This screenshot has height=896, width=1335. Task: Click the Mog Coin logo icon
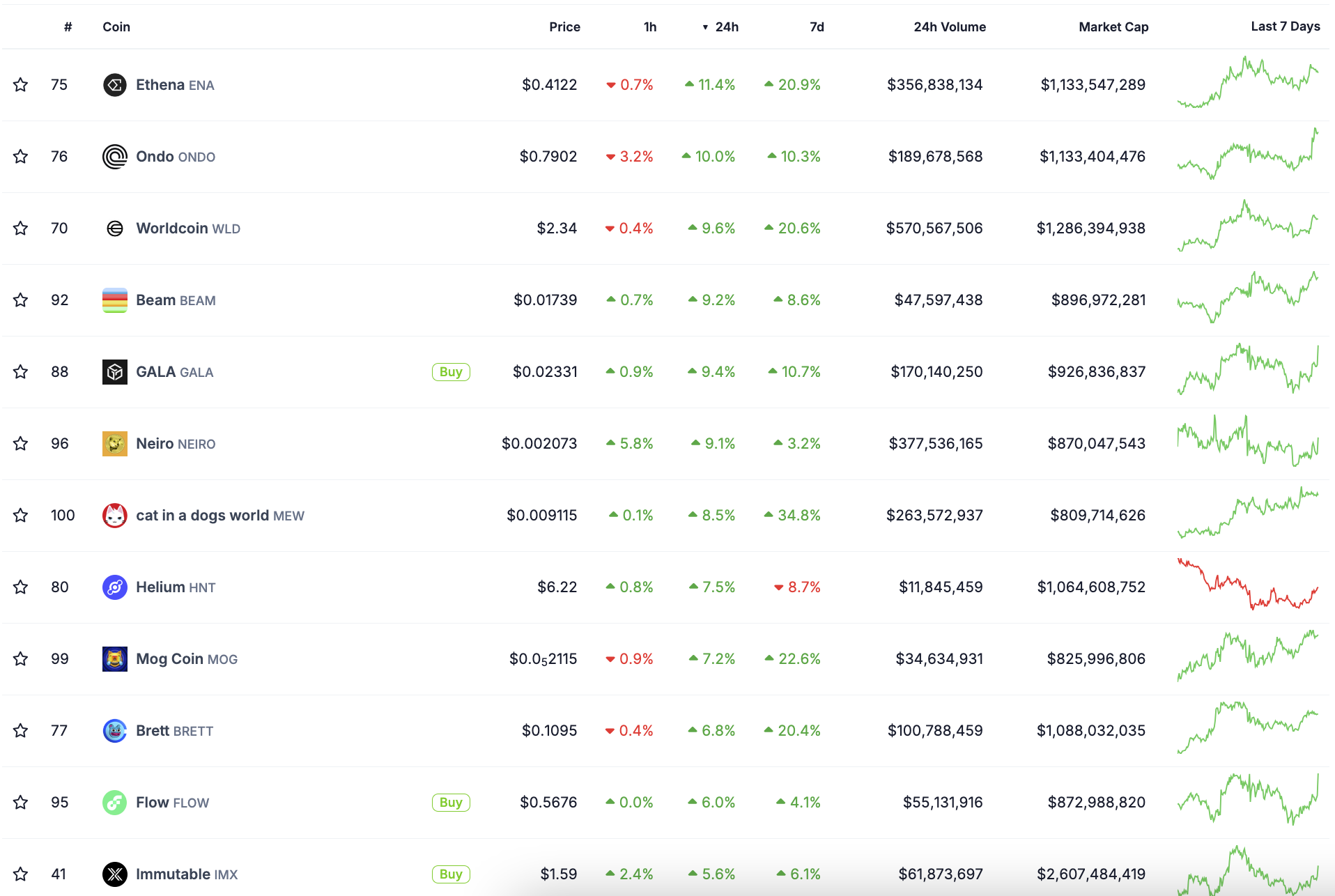click(115, 659)
